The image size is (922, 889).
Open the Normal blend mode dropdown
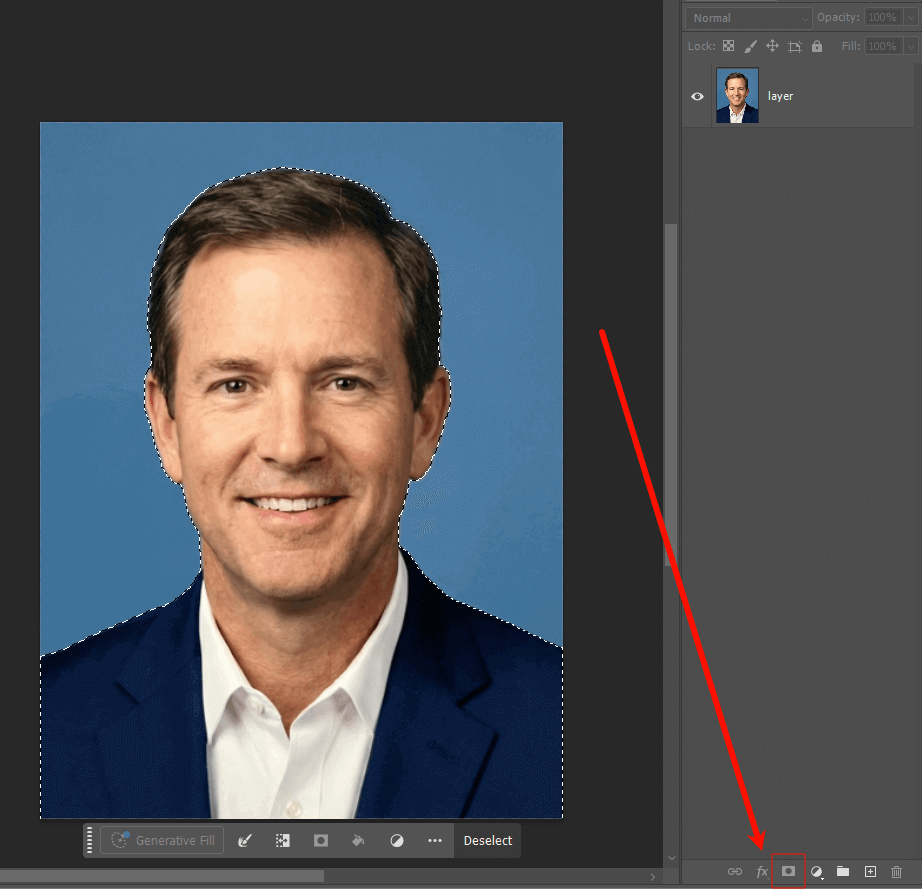pos(747,17)
